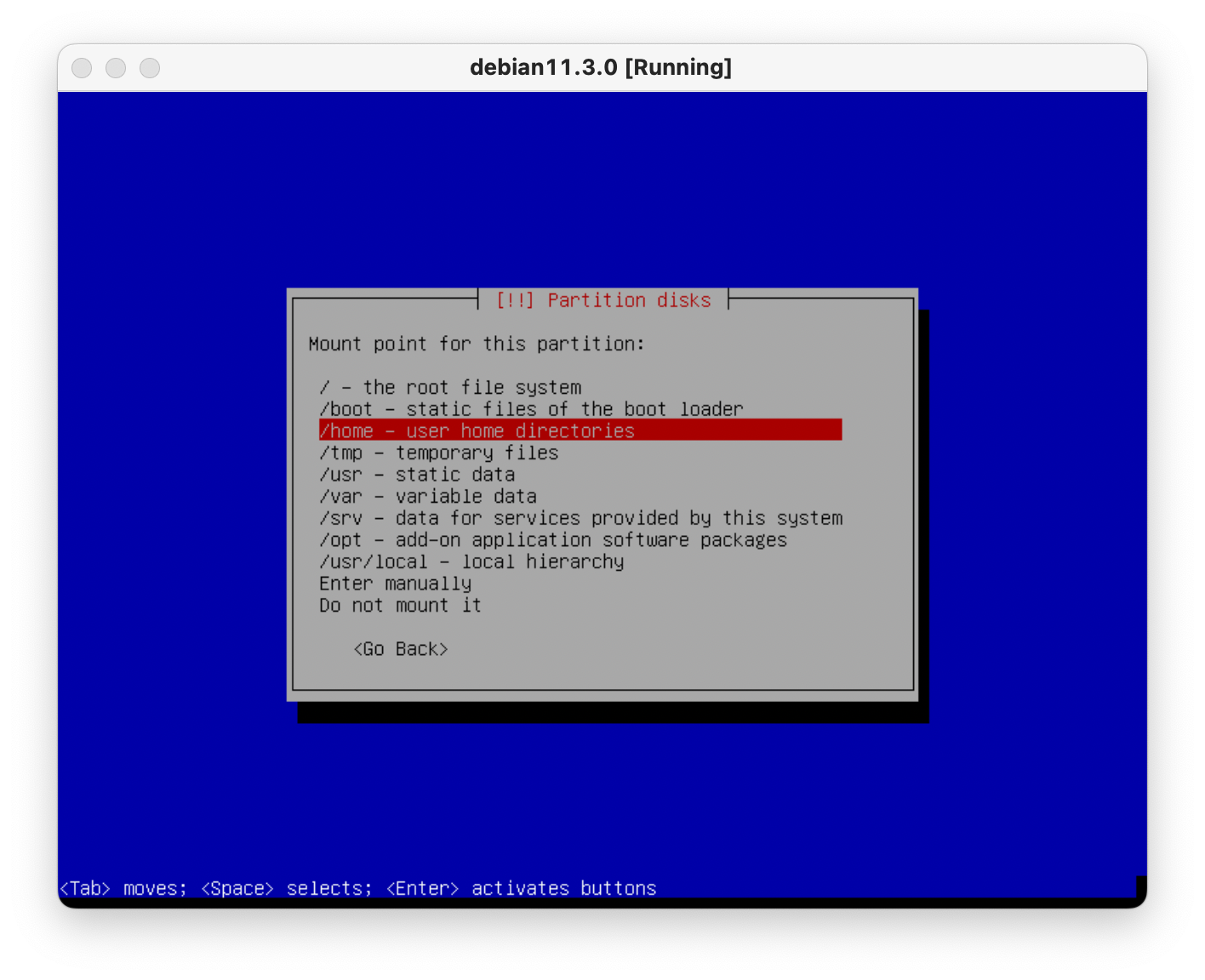Pick /opt add-on application software packages
This screenshot has height=980, width=1205.
pyautogui.click(x=553, y=540)
